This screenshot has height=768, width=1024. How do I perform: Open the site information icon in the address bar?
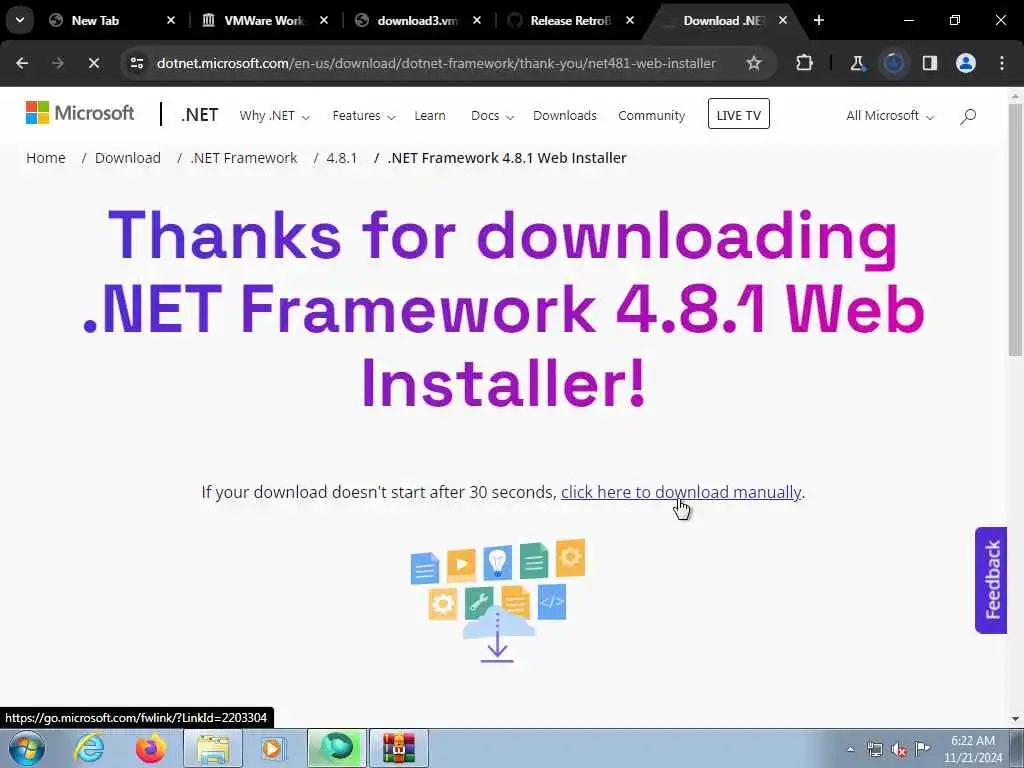(136, 63)
